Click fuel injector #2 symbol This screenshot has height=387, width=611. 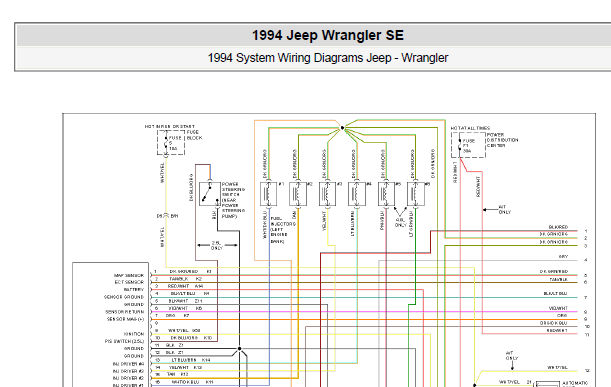(298, 194)
